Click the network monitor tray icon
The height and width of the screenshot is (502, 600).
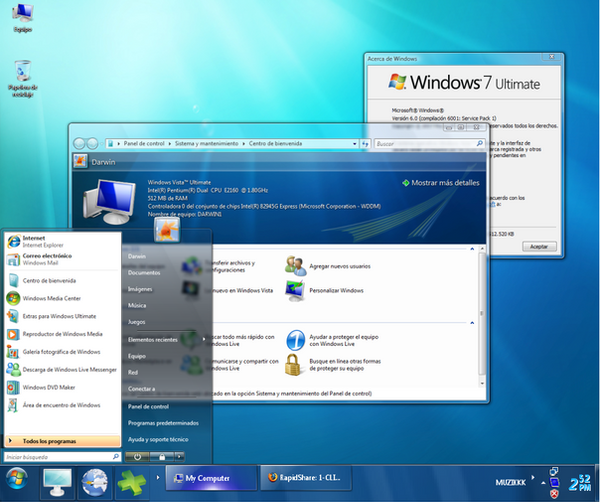tap(554, 482)
